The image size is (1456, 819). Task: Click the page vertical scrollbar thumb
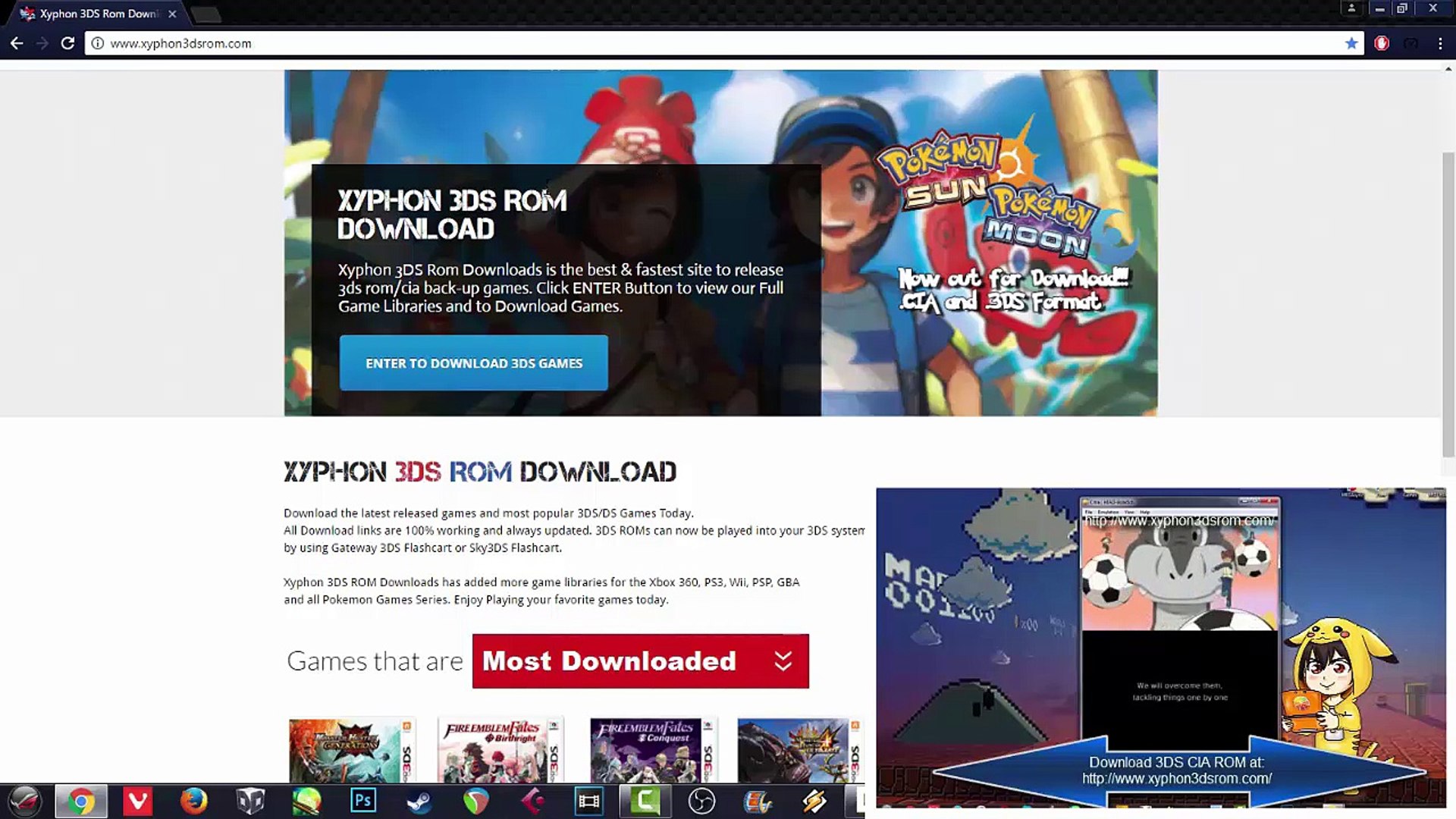(x=1448, y=303)
